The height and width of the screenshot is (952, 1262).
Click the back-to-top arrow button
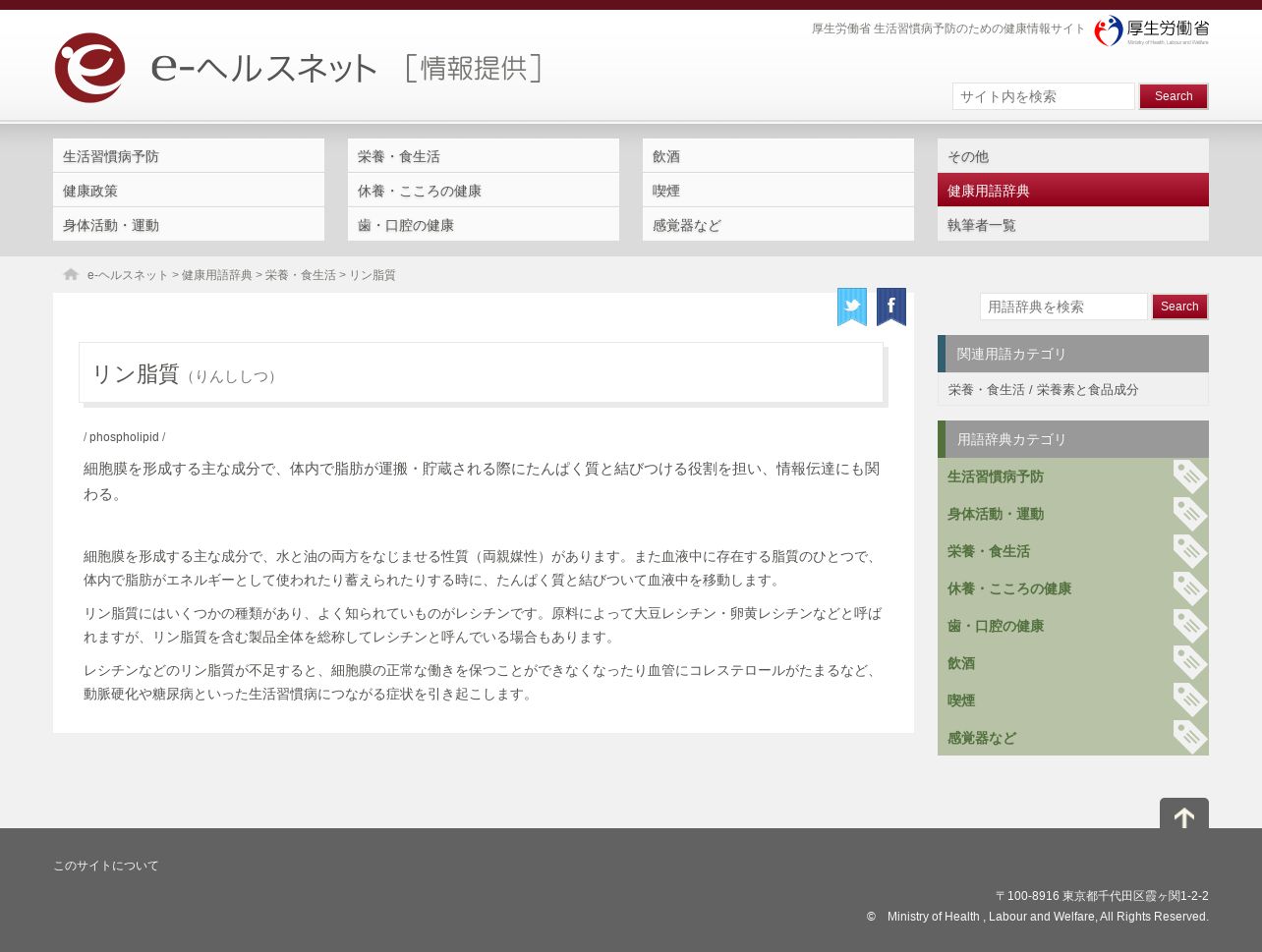(x=1184, y=813)
